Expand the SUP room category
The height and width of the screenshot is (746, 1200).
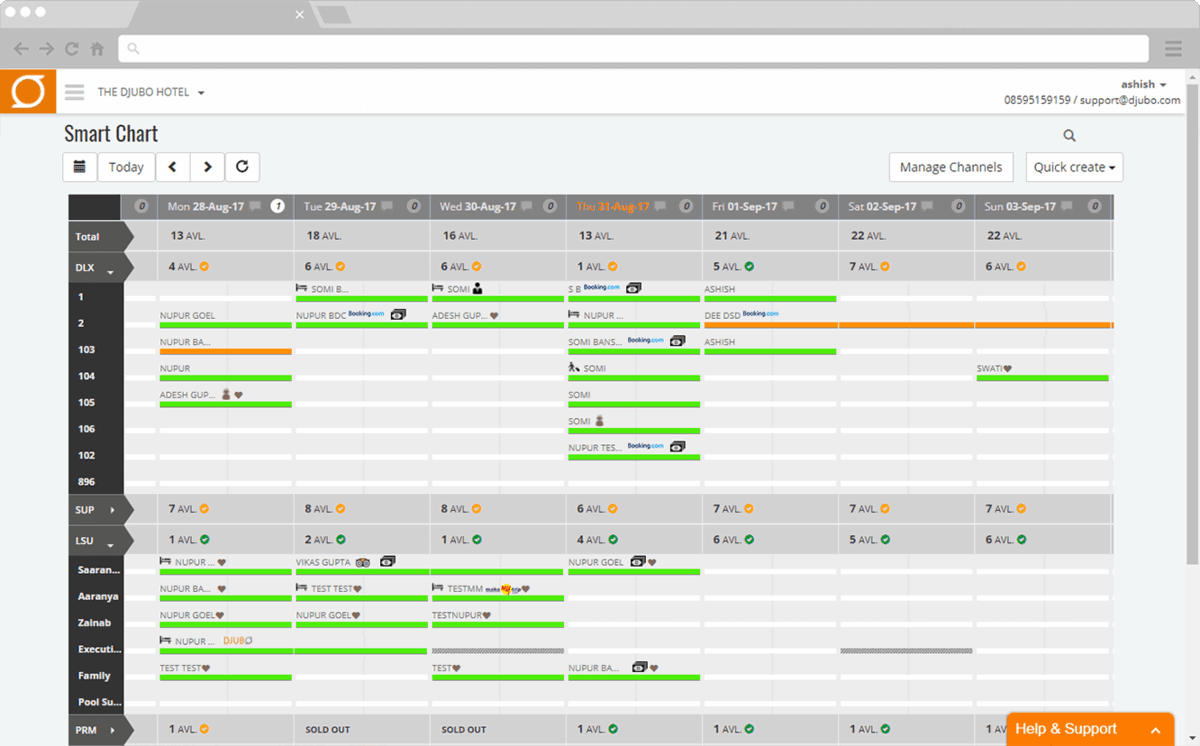[112, 510]
